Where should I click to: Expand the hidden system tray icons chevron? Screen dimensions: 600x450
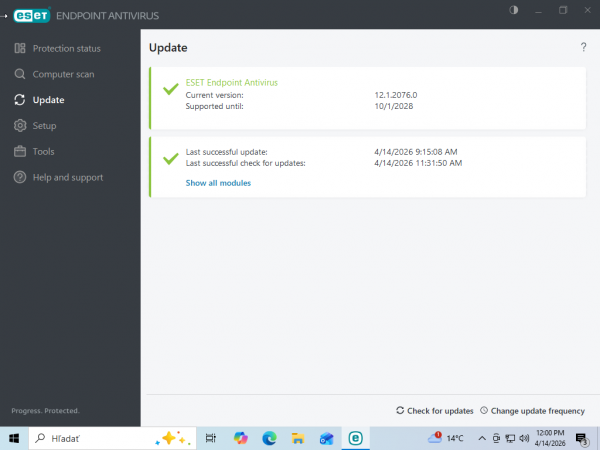point(482,438)
